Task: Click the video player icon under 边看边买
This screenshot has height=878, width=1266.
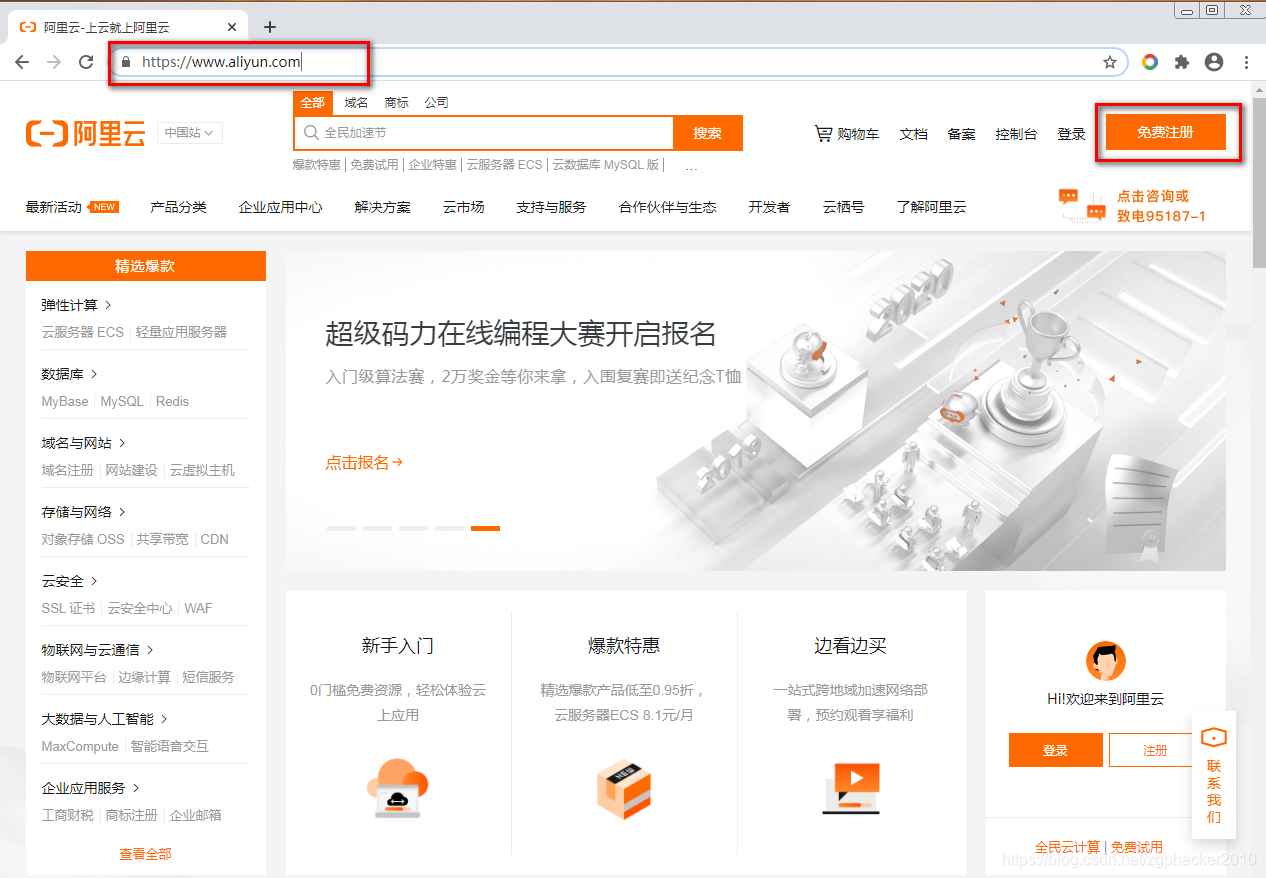Action: pyautogui.click(x=850, y=789)
